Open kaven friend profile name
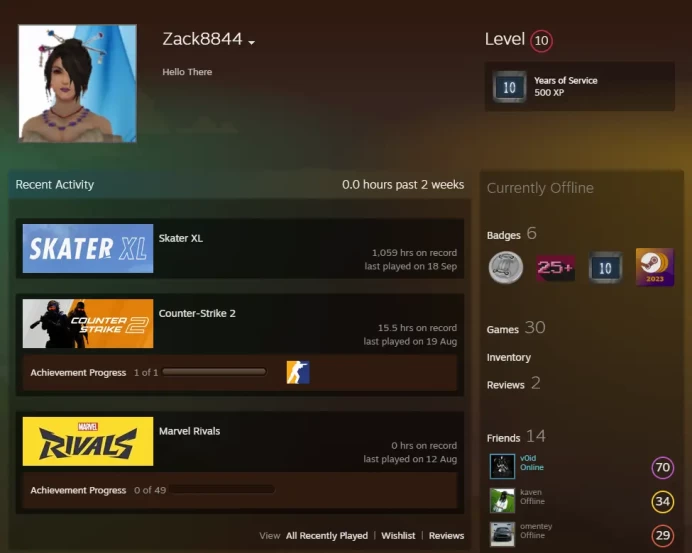692x553 pixels. point(530,492)
